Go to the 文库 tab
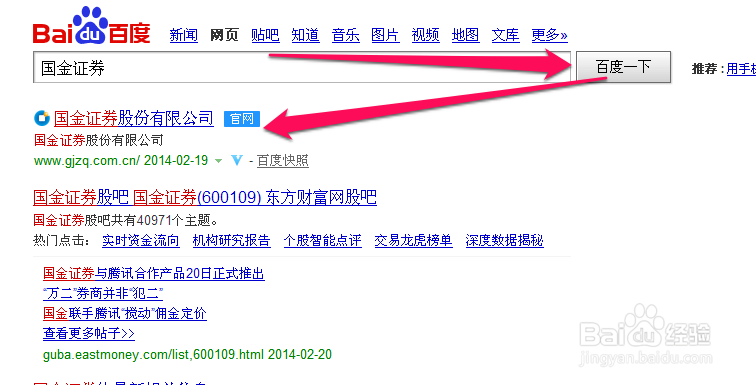The height and width of the screenshot is (385, 756). 506,35
